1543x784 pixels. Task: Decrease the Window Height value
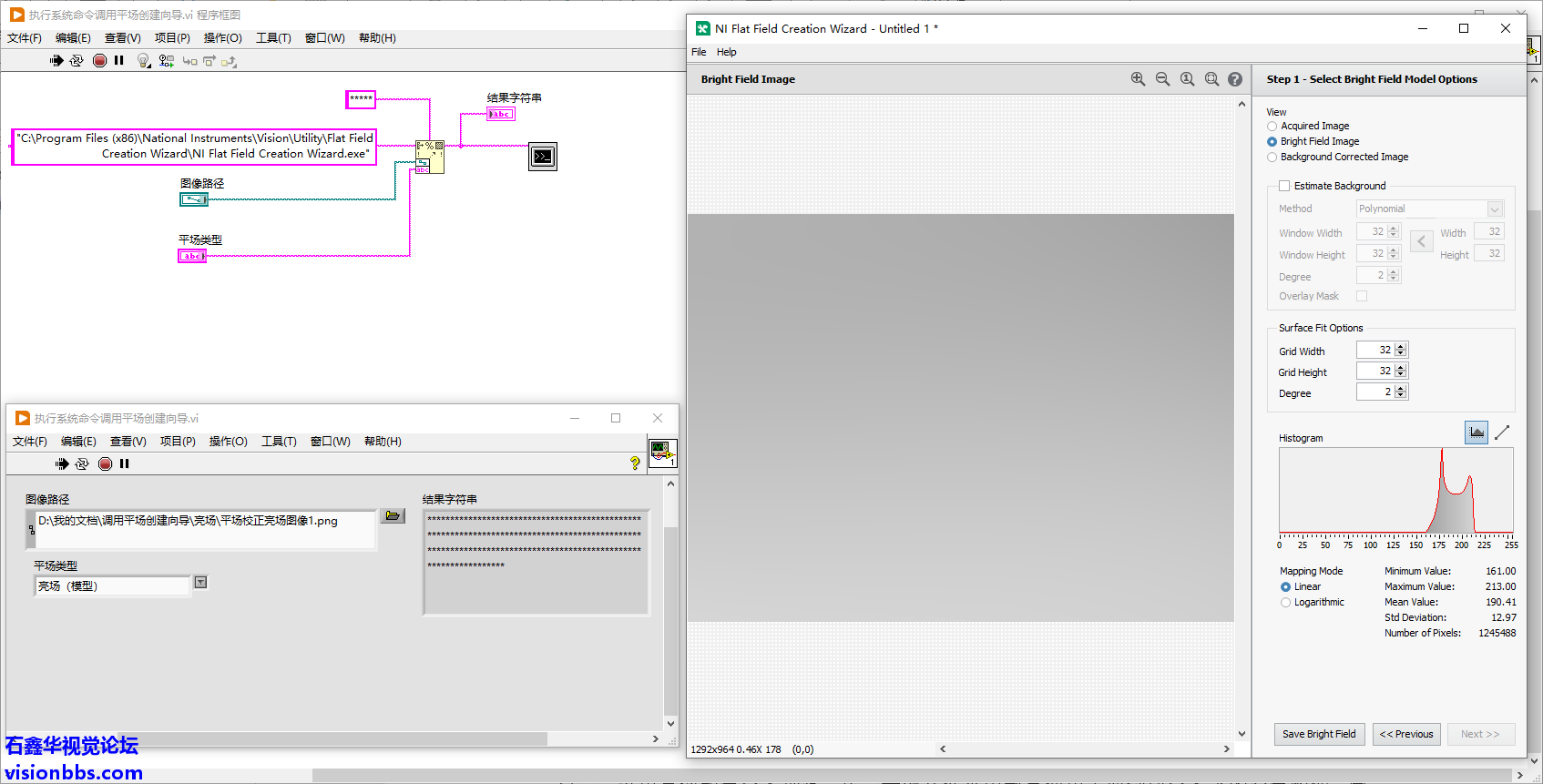[x=1393, y=257]
